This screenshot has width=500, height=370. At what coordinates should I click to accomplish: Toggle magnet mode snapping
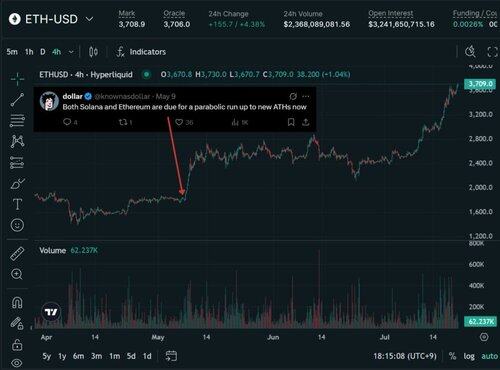[x=17, y=303]
